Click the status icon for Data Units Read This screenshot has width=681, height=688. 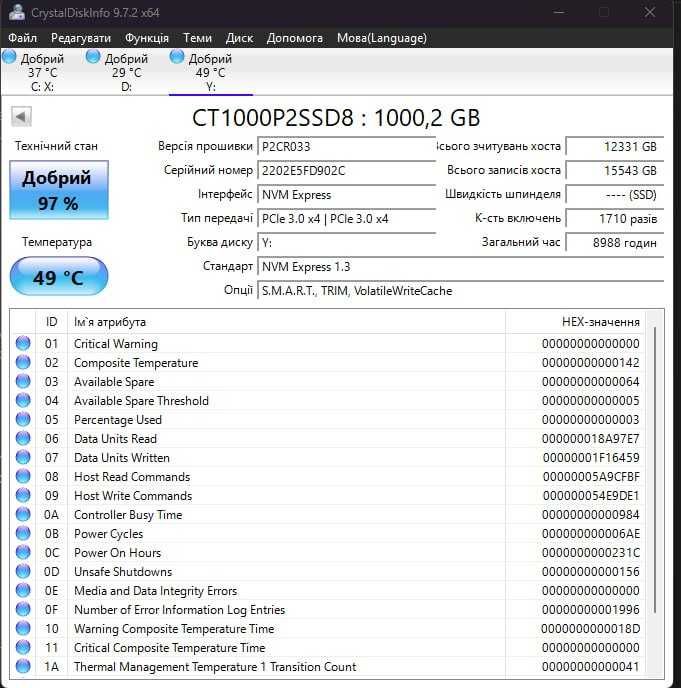23,439
